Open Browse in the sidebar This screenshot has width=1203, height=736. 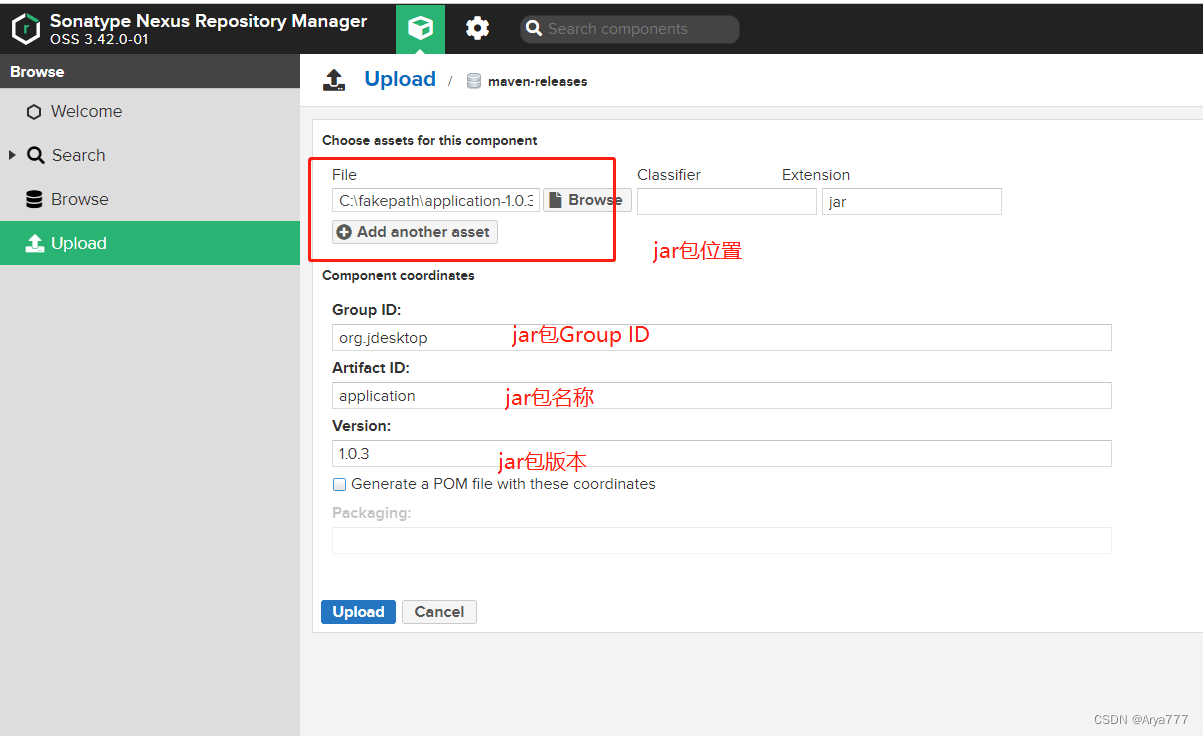(x=150, y=199)
